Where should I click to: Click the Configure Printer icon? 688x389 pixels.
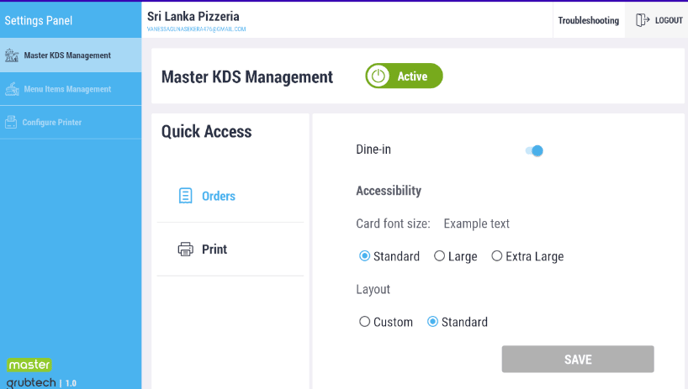[11, 122]
